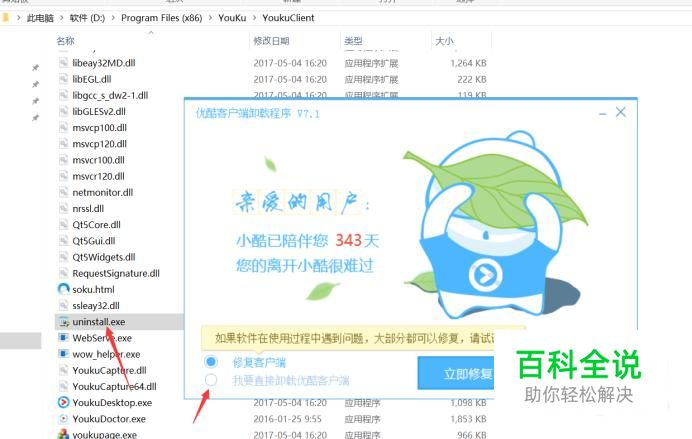The image size is (692, 439).
Task: Expand chevron before 此电脑 in address bar
Action: pos(19,18)
